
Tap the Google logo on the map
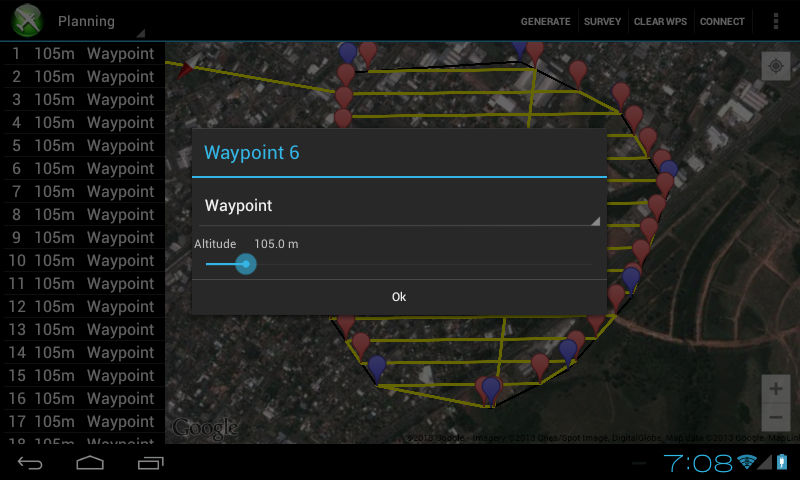pyautogui.click(x=205, y=427)
